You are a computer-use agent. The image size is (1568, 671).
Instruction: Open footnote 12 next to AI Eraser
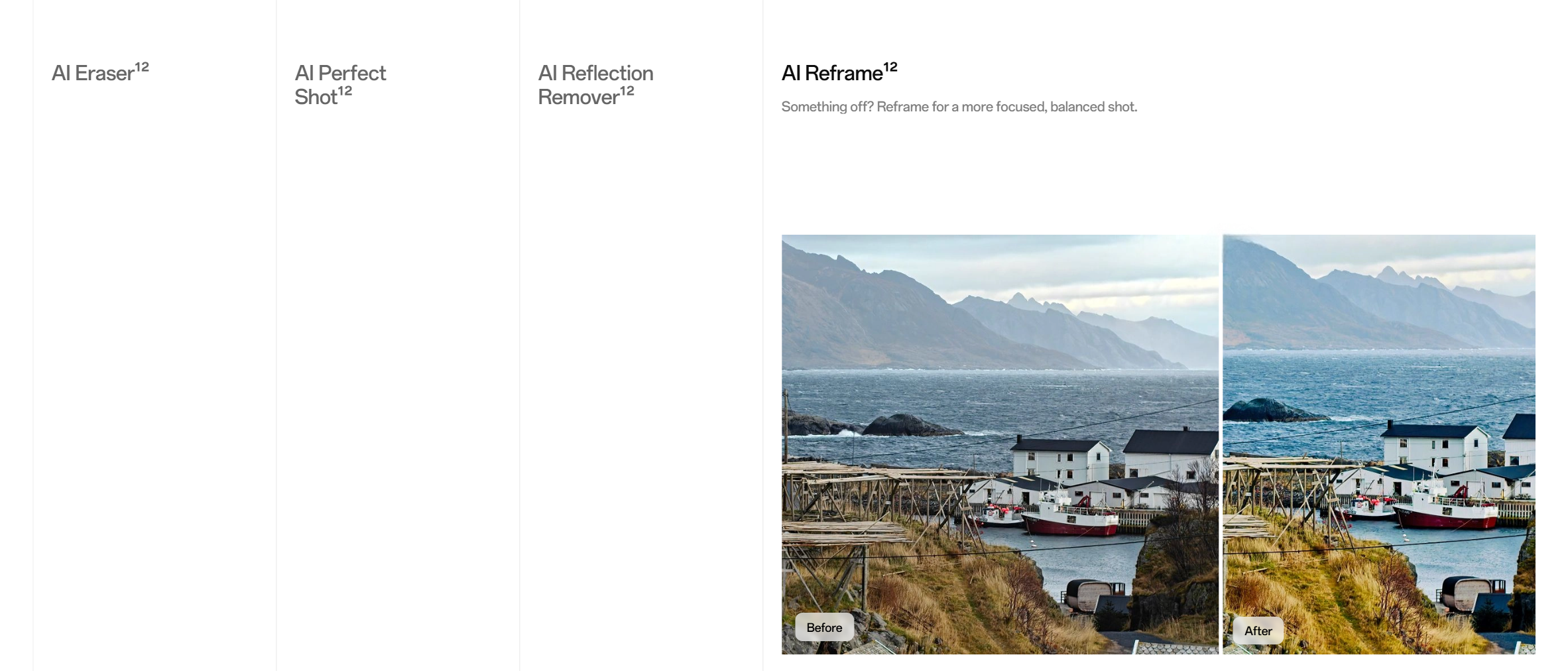(x=142, y=67)
